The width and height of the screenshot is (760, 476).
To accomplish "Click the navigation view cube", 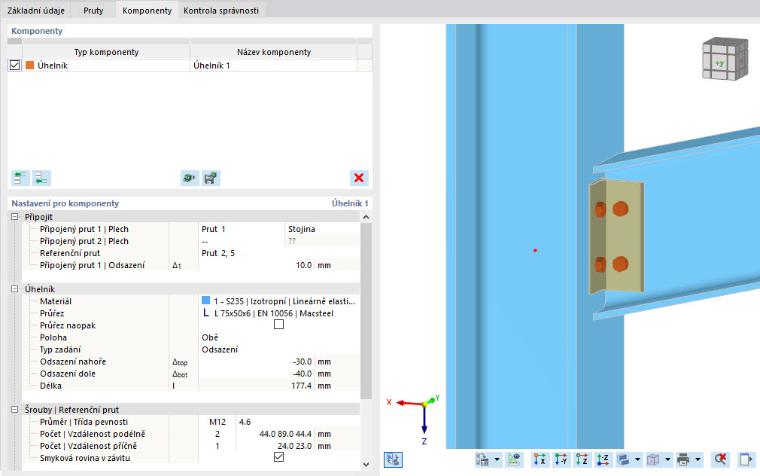I will coord(724,60).
